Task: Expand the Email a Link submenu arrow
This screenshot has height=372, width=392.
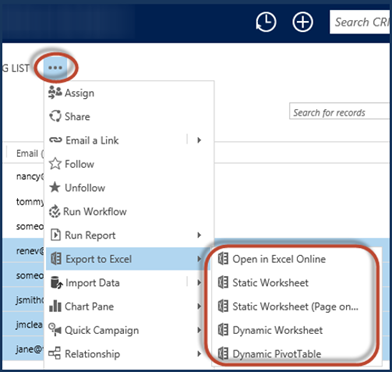Action: tap(199, 140)
